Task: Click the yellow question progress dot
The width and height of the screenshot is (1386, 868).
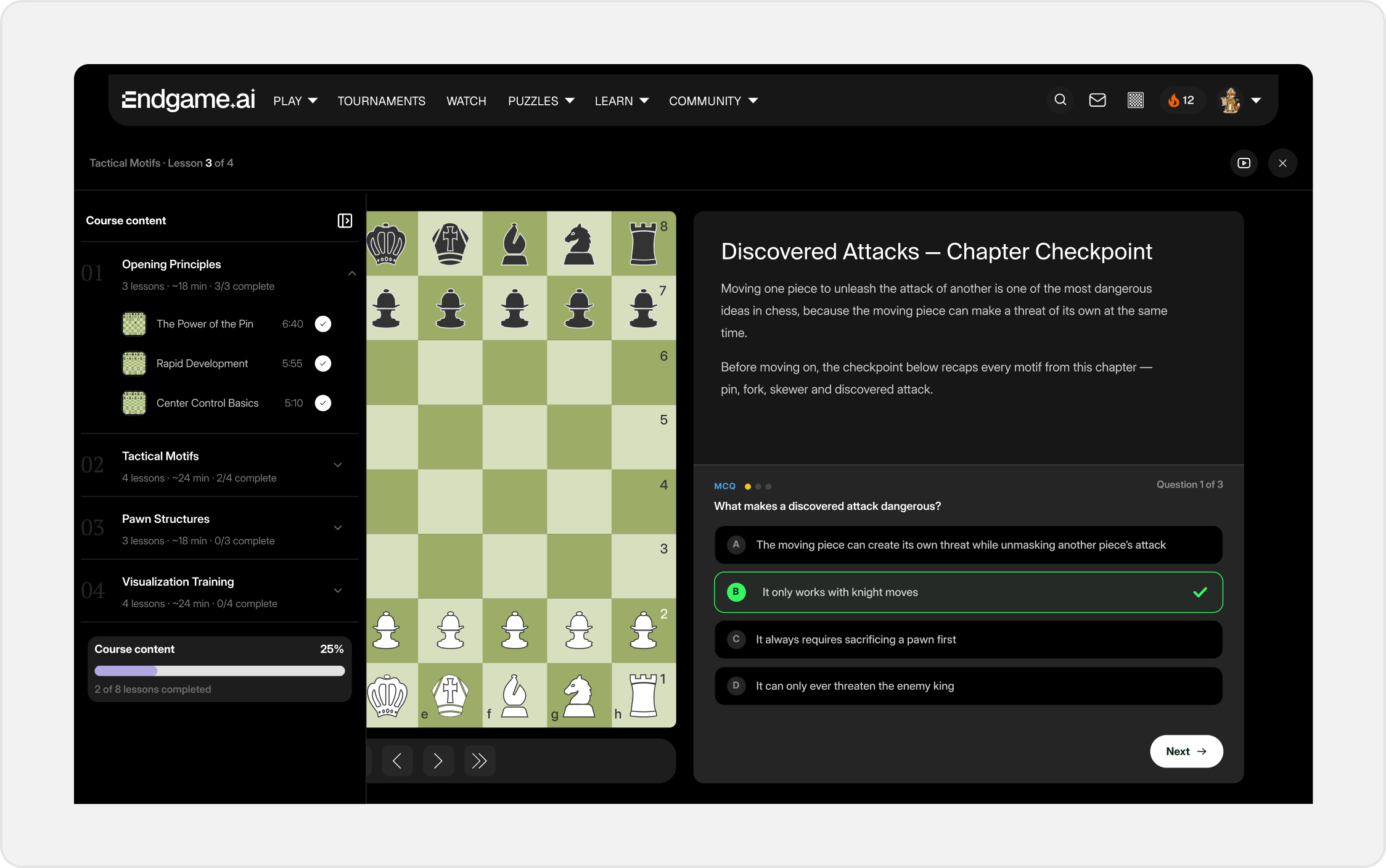Action: tap(748, 487)
